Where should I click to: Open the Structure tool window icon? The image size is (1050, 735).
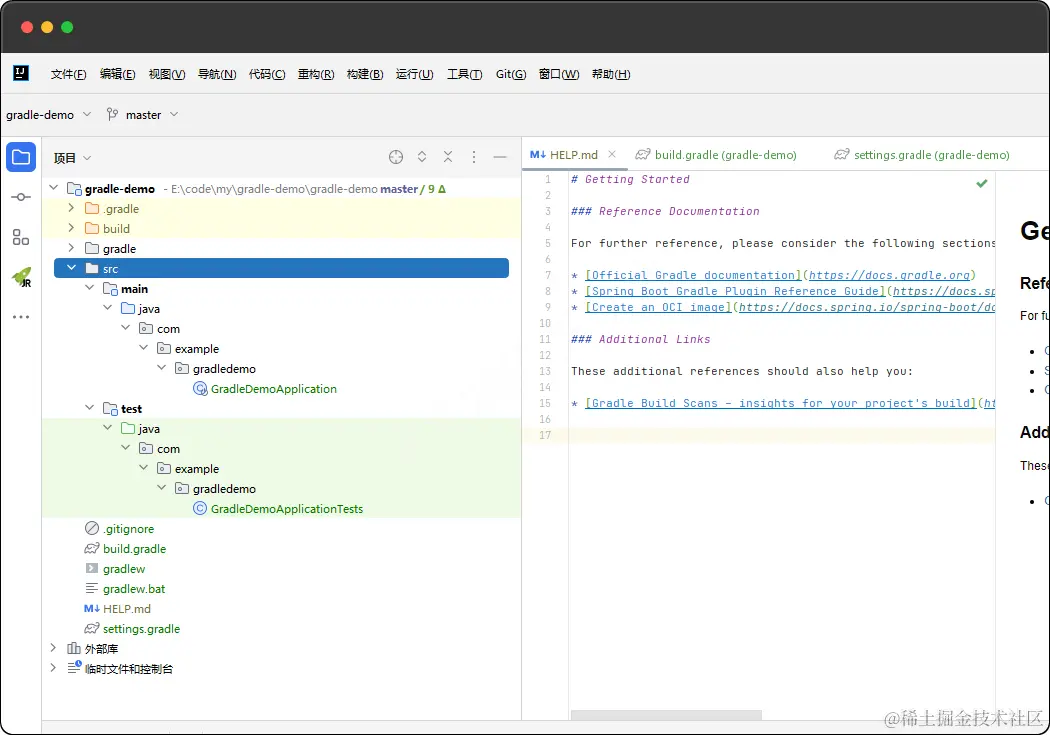click(21, 237)
